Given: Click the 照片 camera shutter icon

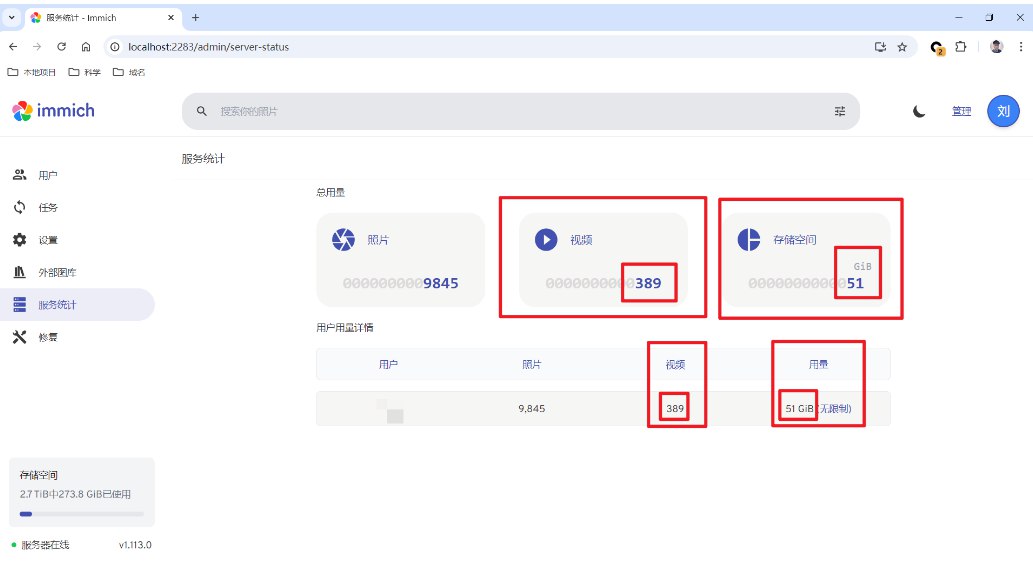Looking at the screenshot, I should 343,240.
